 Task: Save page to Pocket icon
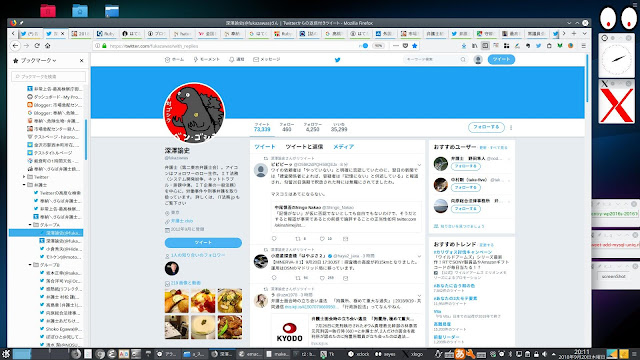pos(405,46)
